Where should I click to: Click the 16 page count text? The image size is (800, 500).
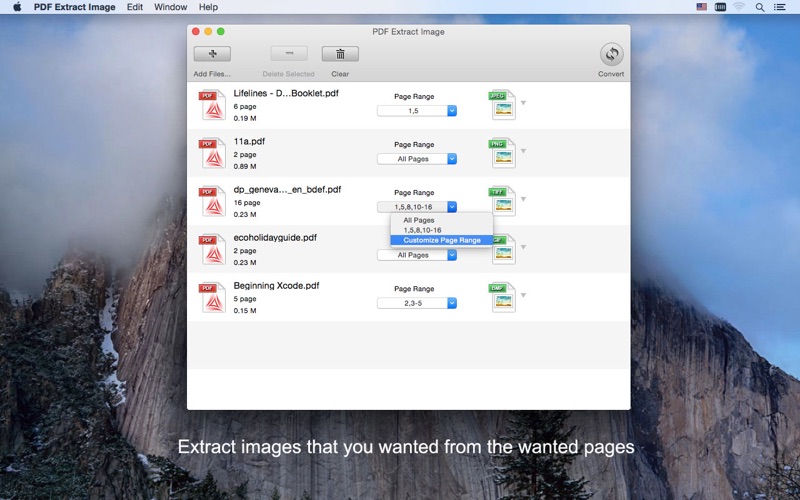[247, 203]
